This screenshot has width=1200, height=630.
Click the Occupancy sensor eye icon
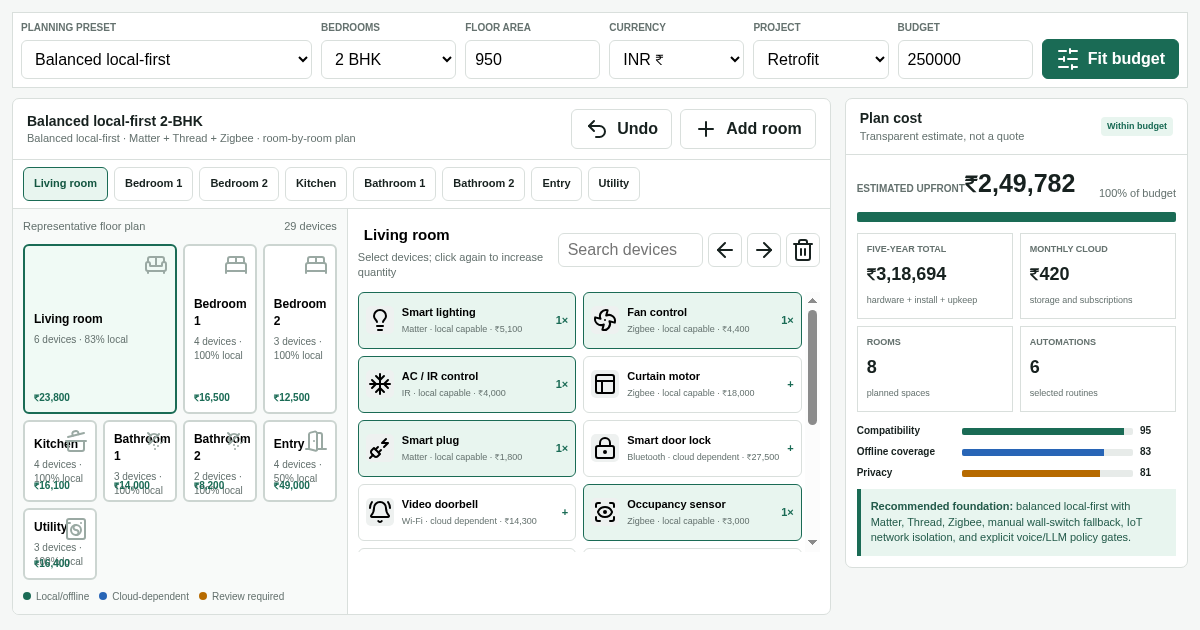605,512
